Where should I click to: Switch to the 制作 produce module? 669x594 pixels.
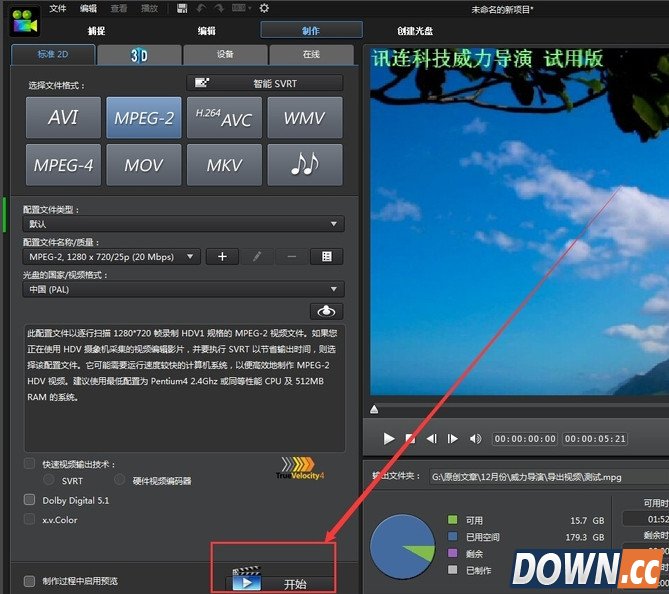pos(311,30)
